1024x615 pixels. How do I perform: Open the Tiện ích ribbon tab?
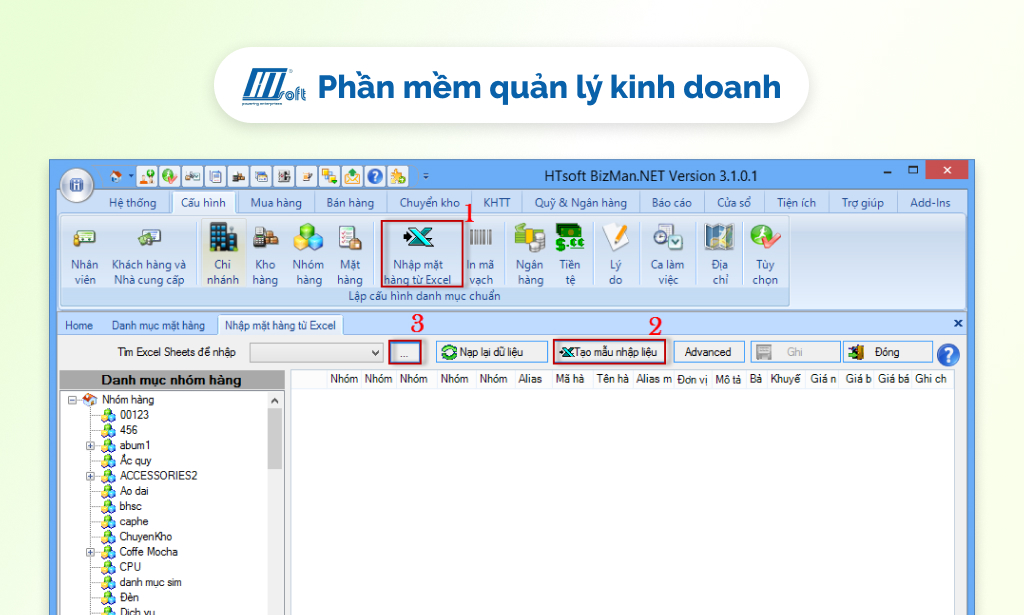796,203
